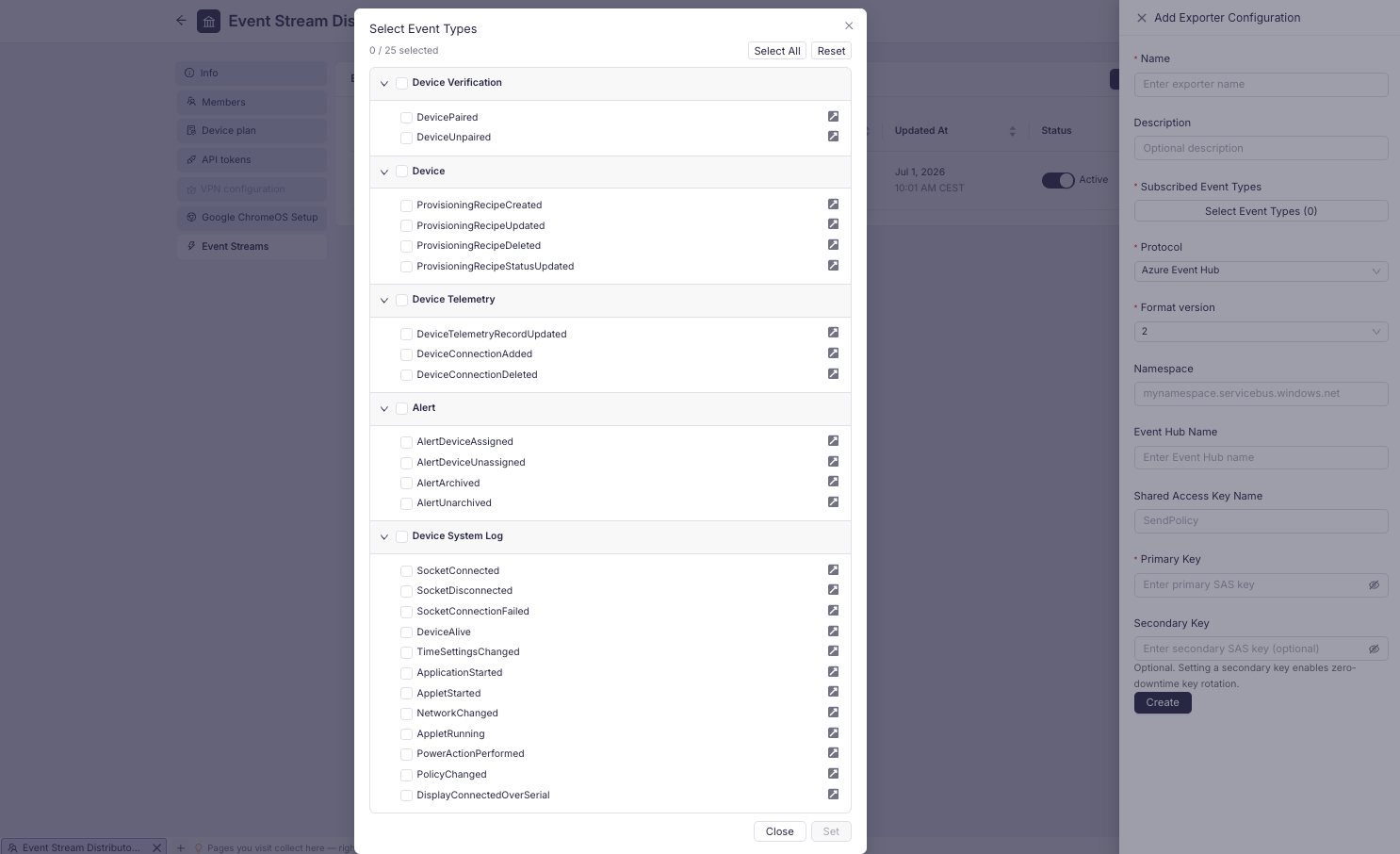The image size is (1400, 854).
Task: Open details icon for DevicePaired event
Action: click(x=833, y=117)
